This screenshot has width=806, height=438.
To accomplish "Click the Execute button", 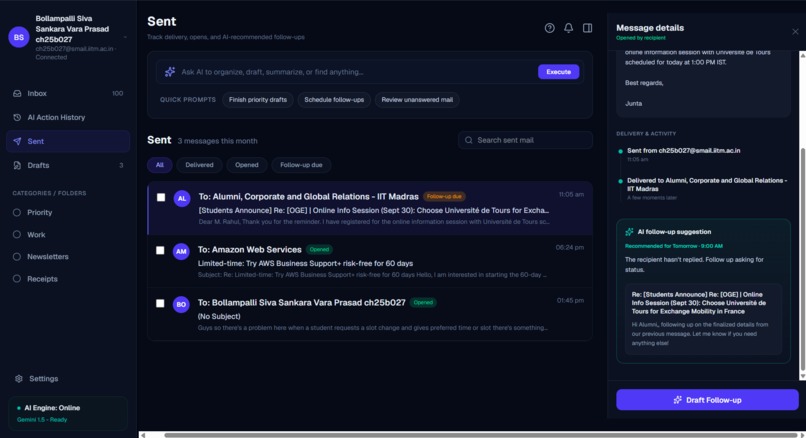I will pyautogui.click(x=558, y=72).
